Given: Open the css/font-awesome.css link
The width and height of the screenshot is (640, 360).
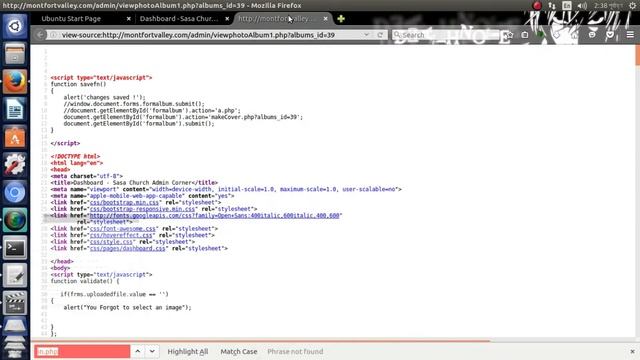Looking at the screenshot, I should [122, 229].
